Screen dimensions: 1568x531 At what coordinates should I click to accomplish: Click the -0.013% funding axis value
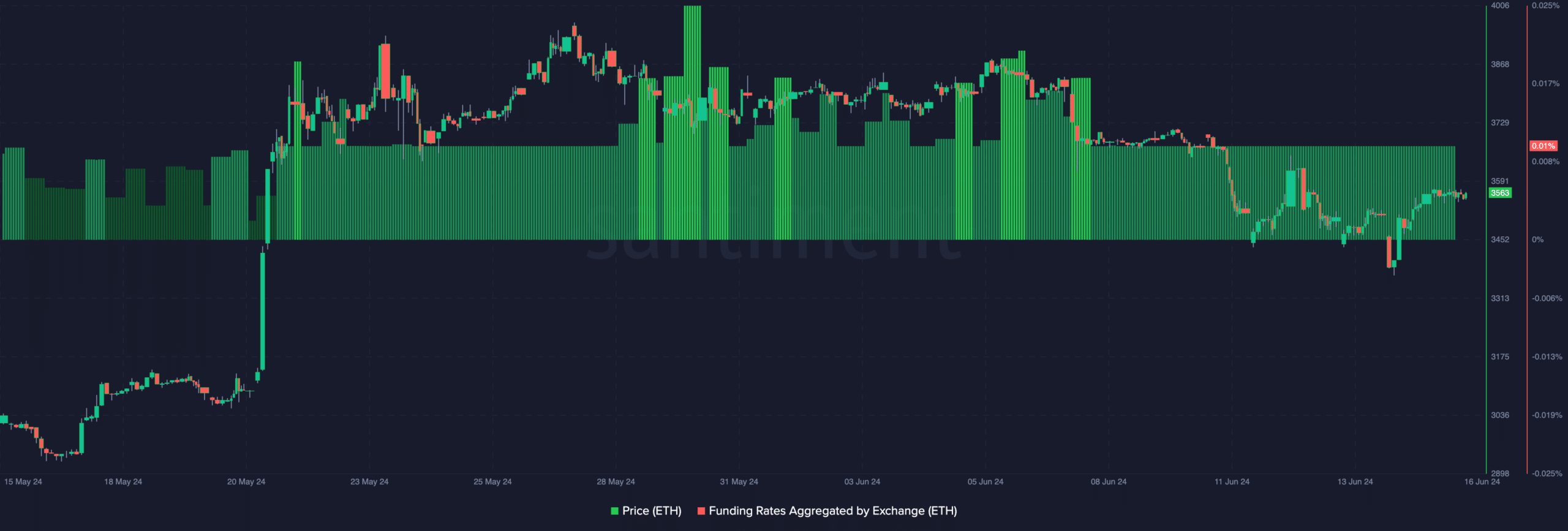pos(1547,356)
